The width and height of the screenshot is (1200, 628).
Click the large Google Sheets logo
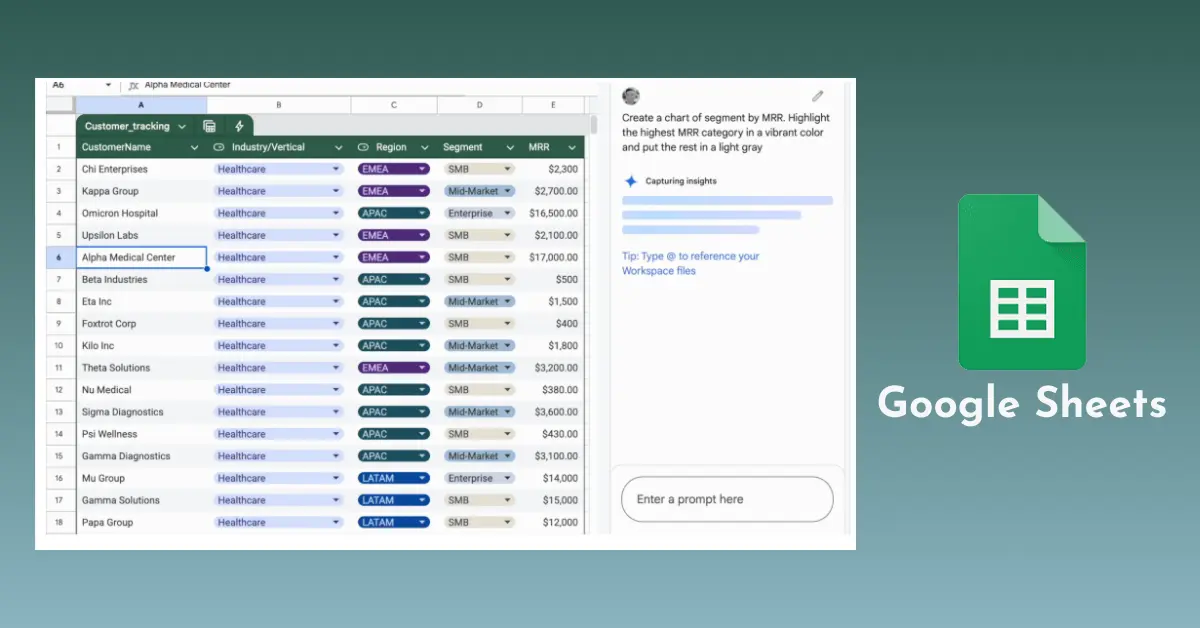tap(1021, 283)
